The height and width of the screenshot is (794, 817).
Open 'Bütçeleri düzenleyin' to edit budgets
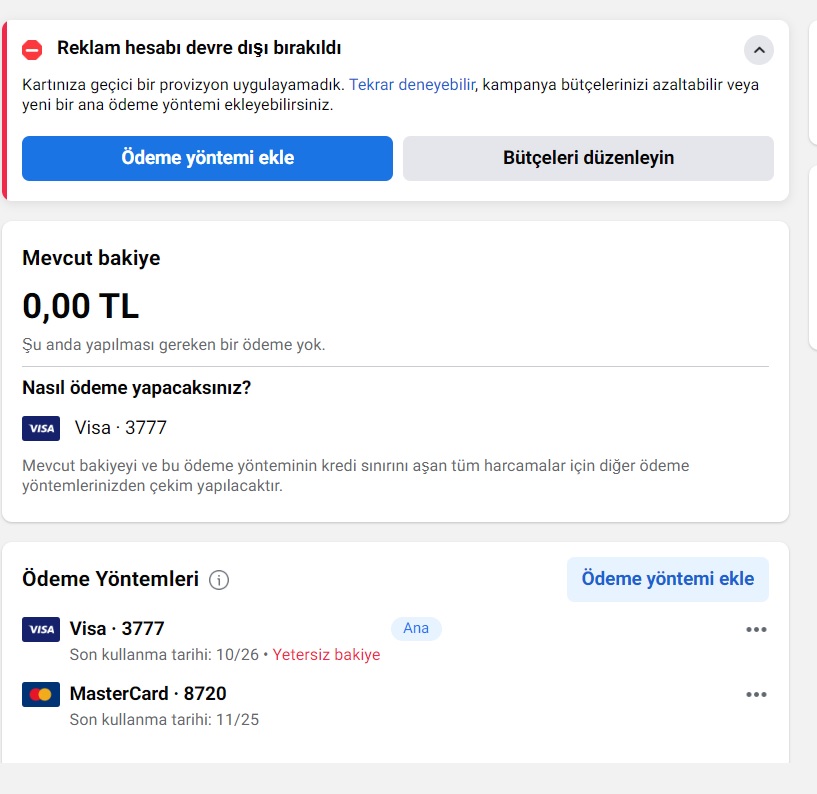588,158
